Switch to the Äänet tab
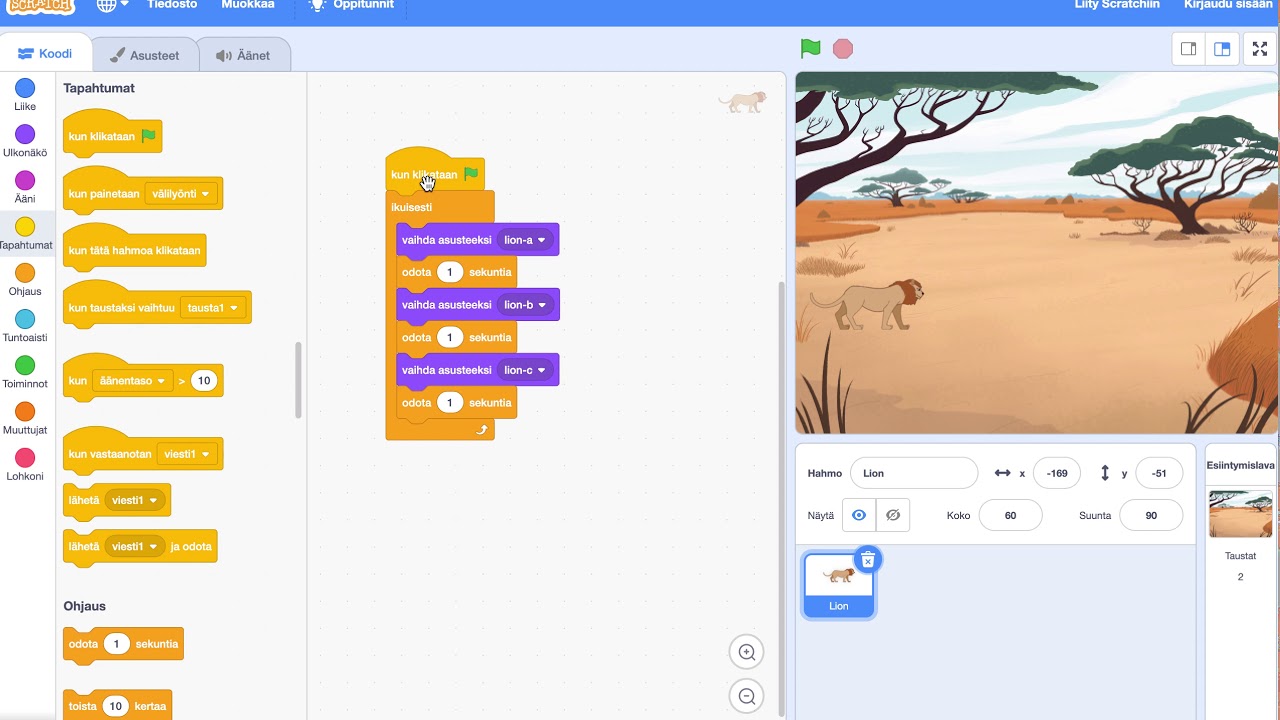Image resolution: width=1280 pixels, height=720 pixels. point(243,55)
